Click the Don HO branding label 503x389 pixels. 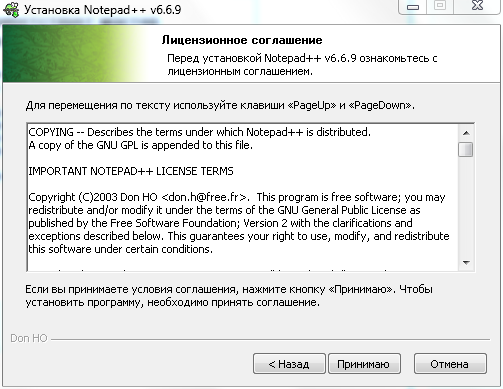pos(29,338)
